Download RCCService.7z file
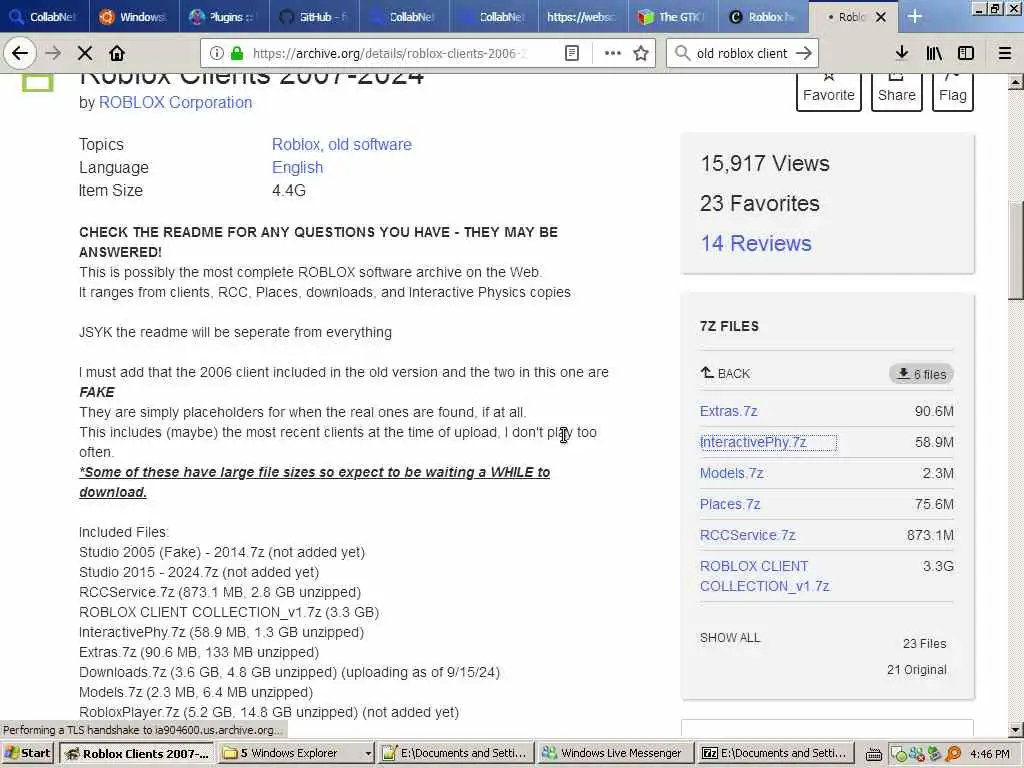This screenshot has width=1024, height=768. click(x=748, y=535)
